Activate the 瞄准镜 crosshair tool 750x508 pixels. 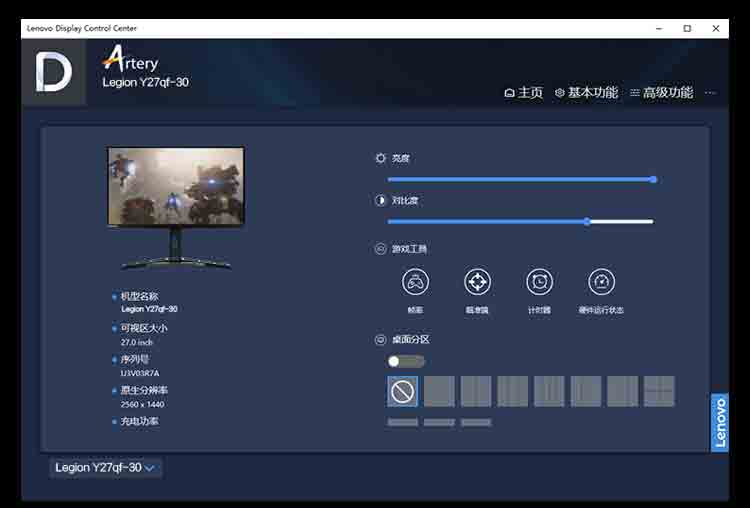[477, 282]
